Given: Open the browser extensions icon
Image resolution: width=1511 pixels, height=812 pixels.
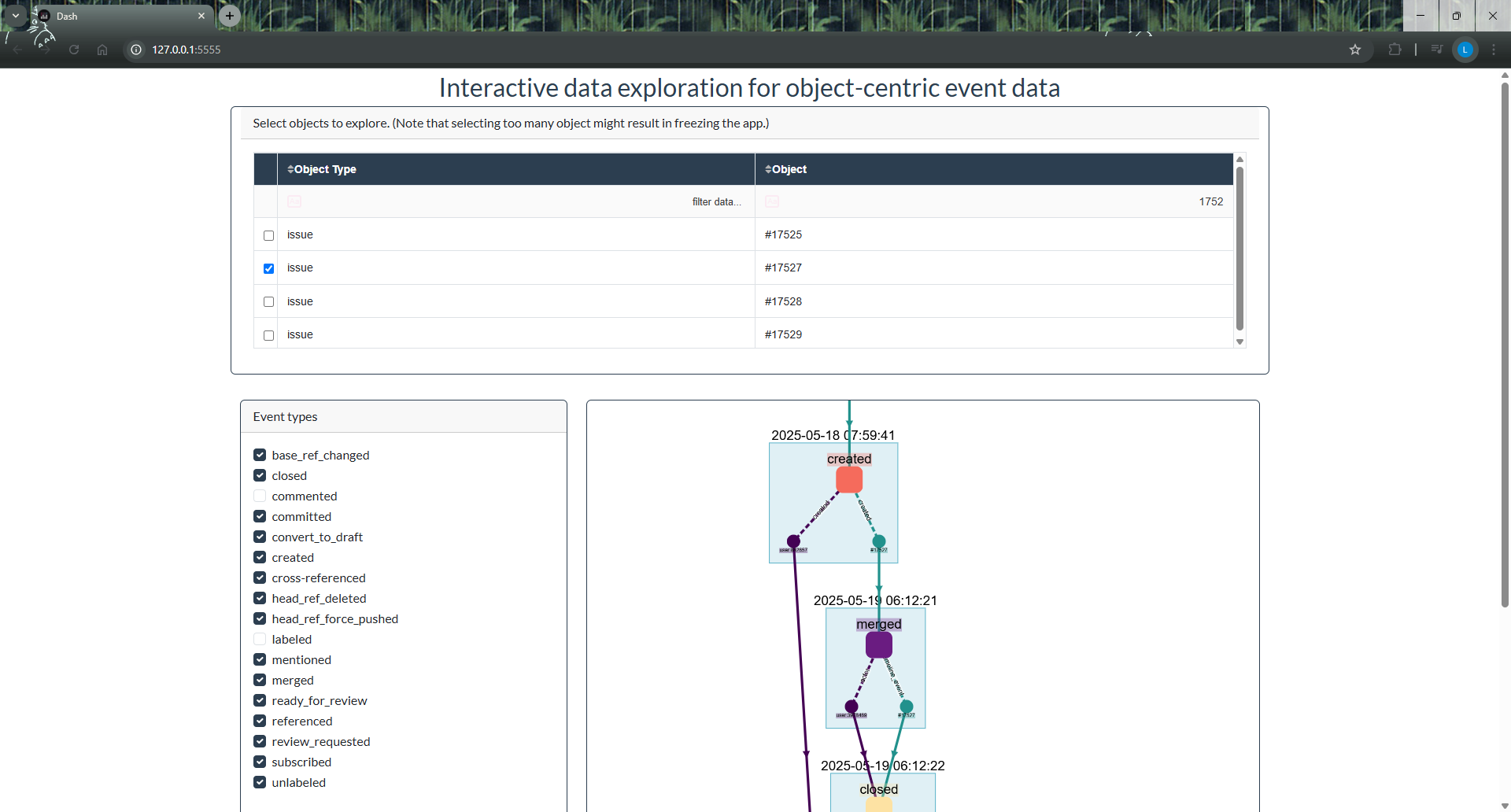Looking at the screenshot, I should 1395,50.
